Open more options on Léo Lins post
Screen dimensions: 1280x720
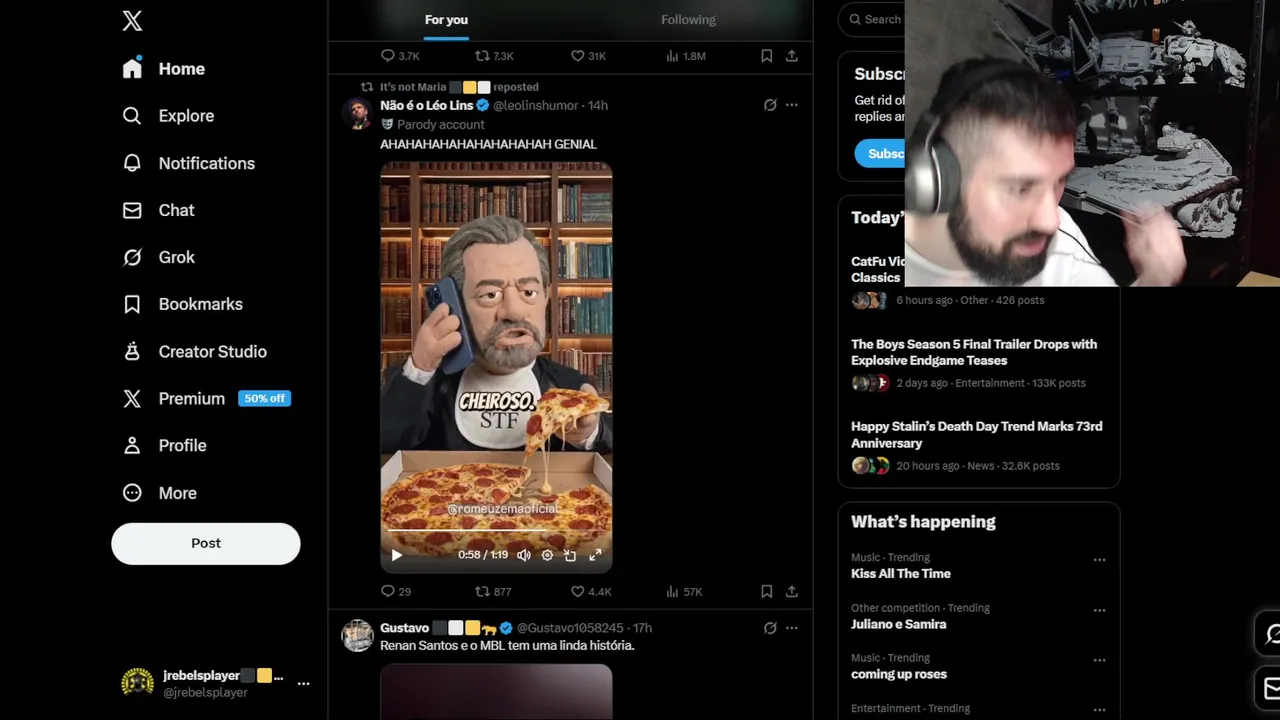click(x=792, y=105)
